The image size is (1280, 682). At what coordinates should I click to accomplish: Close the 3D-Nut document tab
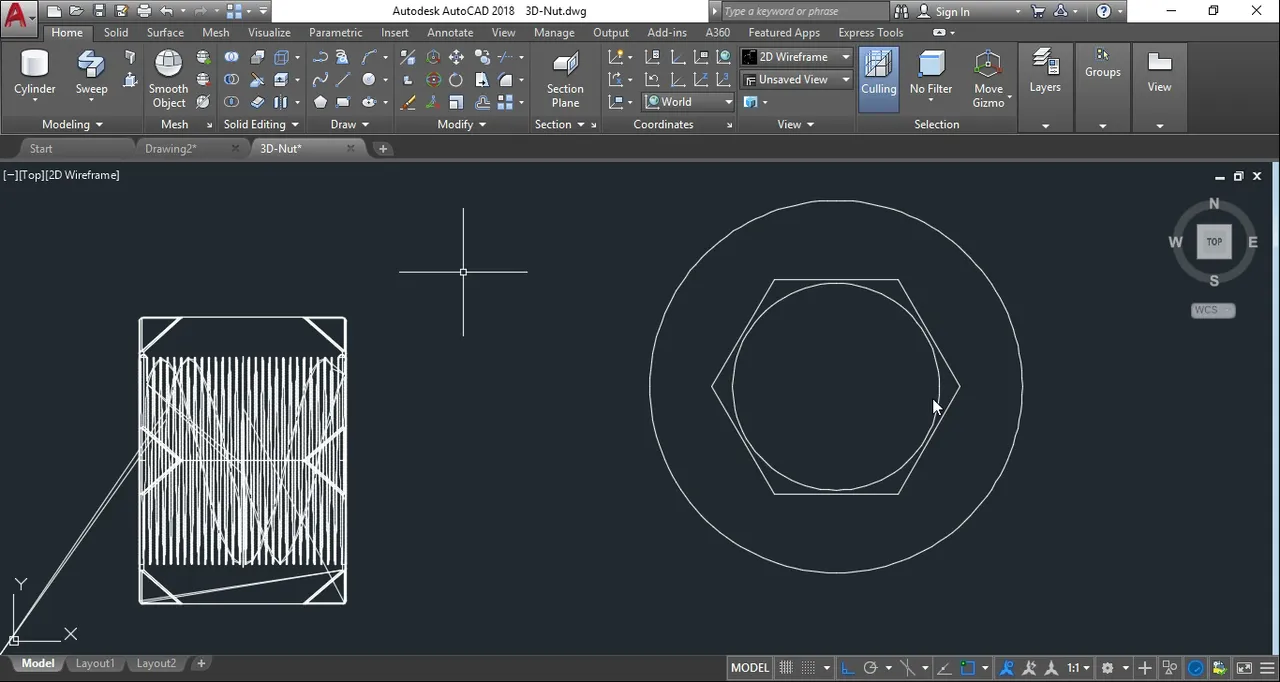pos(350,148)
